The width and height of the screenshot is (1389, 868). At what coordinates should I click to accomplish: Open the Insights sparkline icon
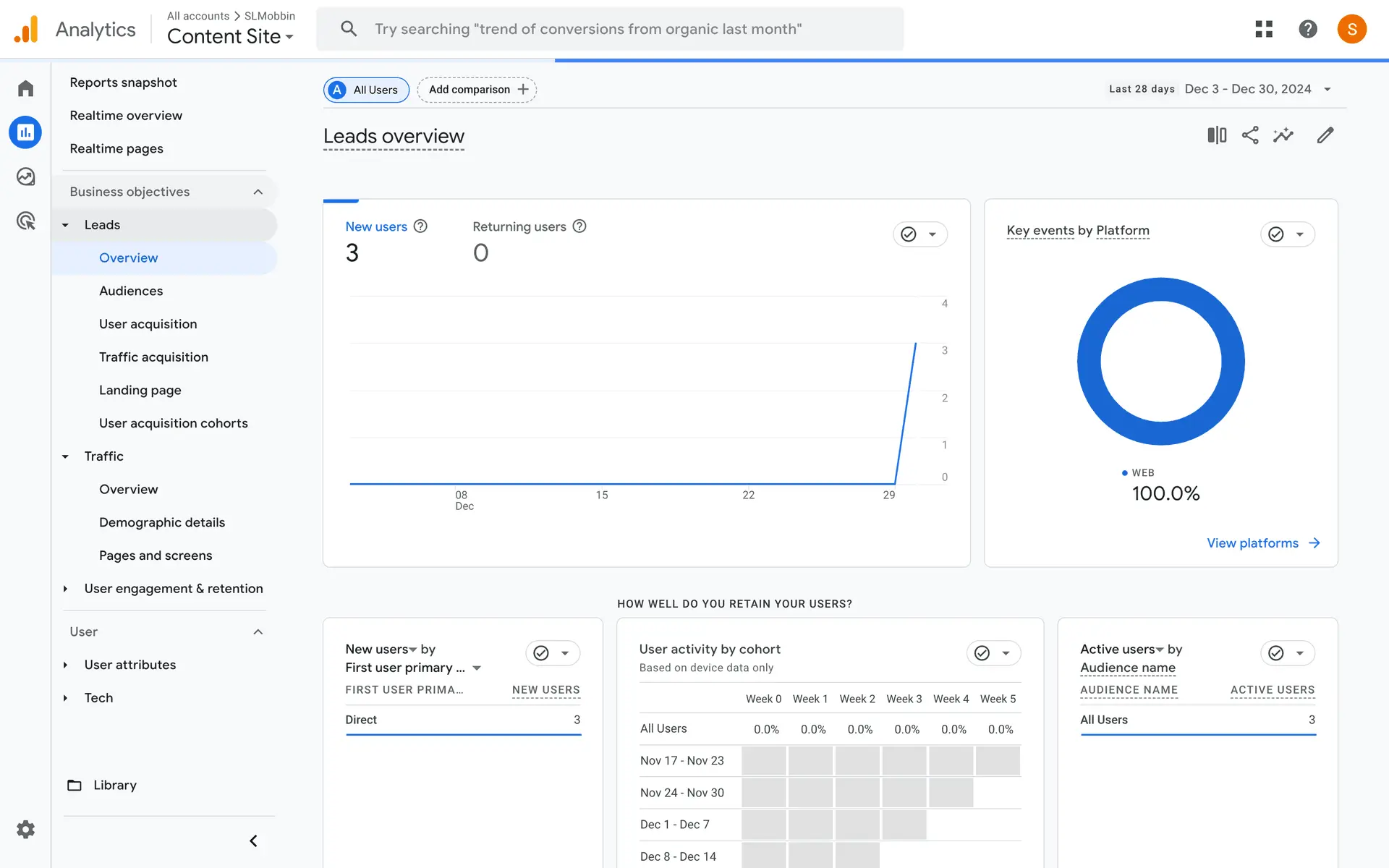tap(1283, 135)
